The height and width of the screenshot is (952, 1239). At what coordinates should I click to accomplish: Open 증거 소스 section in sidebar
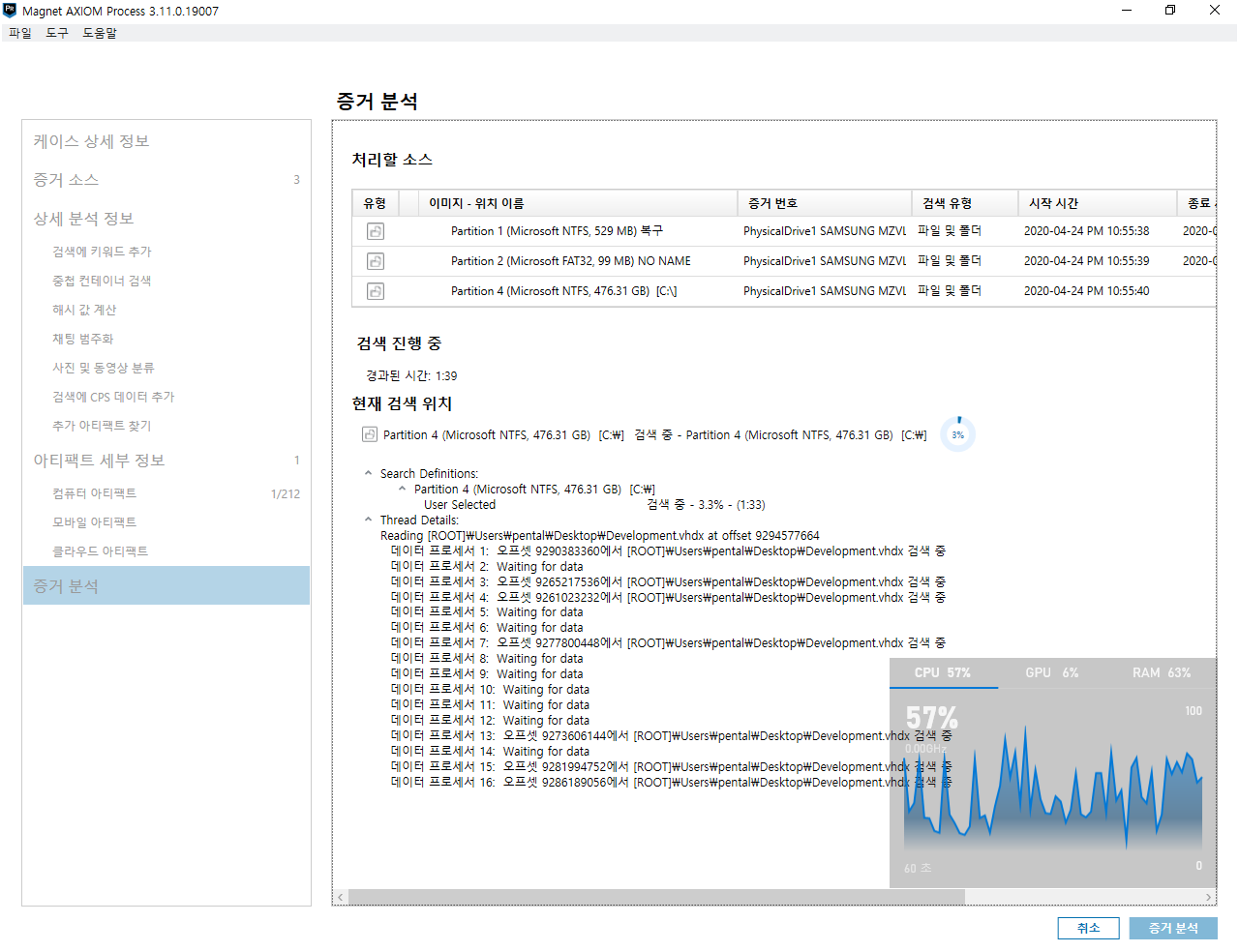[x=66, y=180]
